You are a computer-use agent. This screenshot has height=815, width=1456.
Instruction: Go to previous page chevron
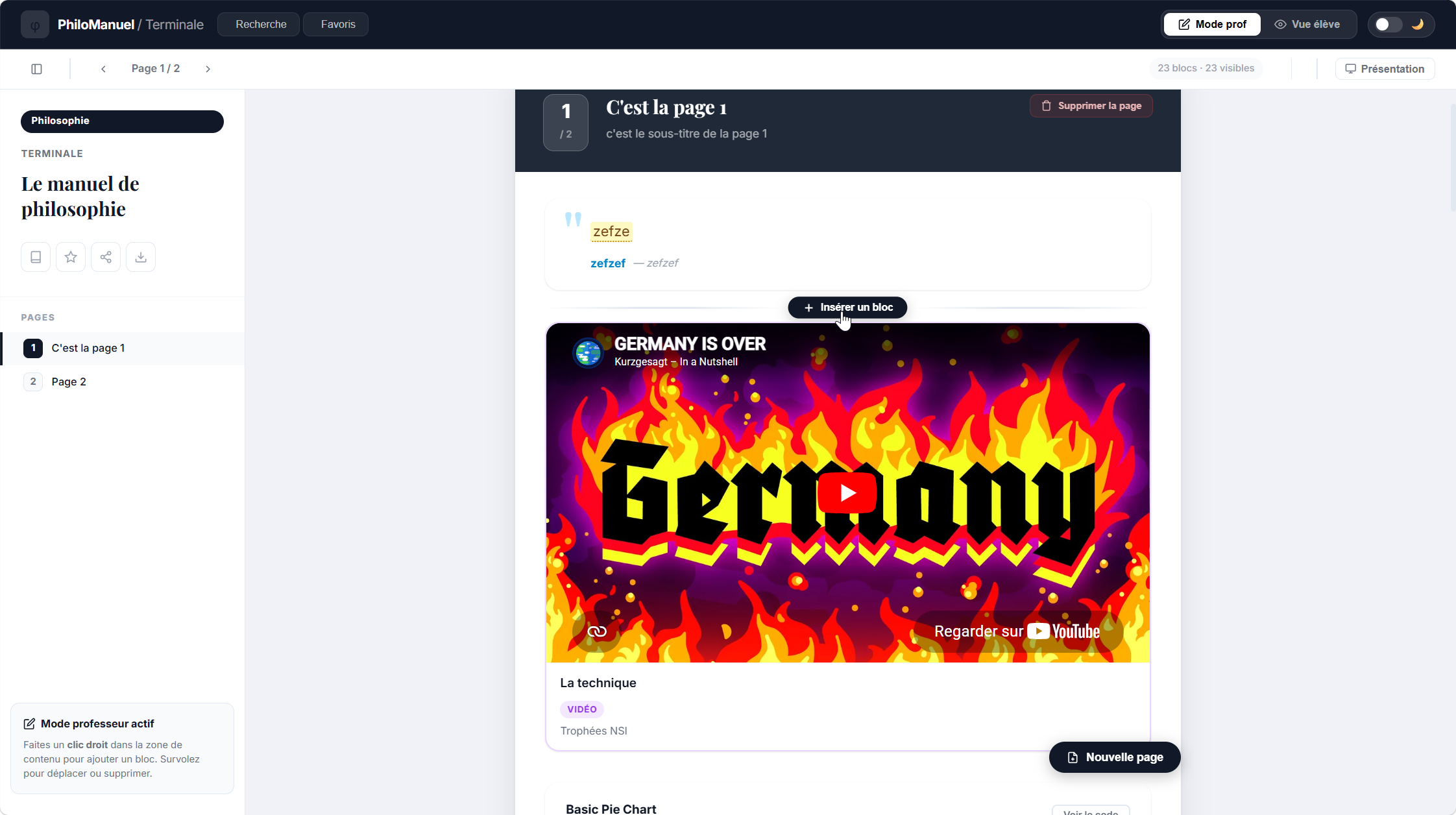[103, 69]
